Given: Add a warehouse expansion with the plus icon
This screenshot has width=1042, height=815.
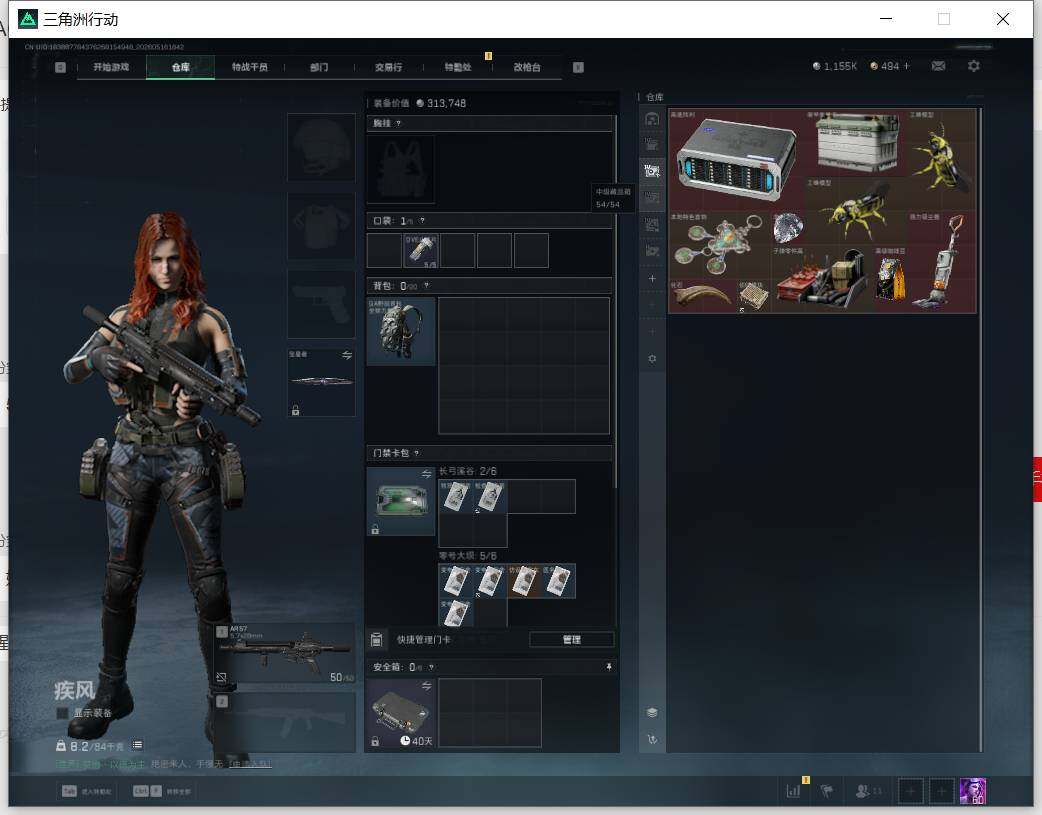Looking at the screenshot, I should point(652,279).
